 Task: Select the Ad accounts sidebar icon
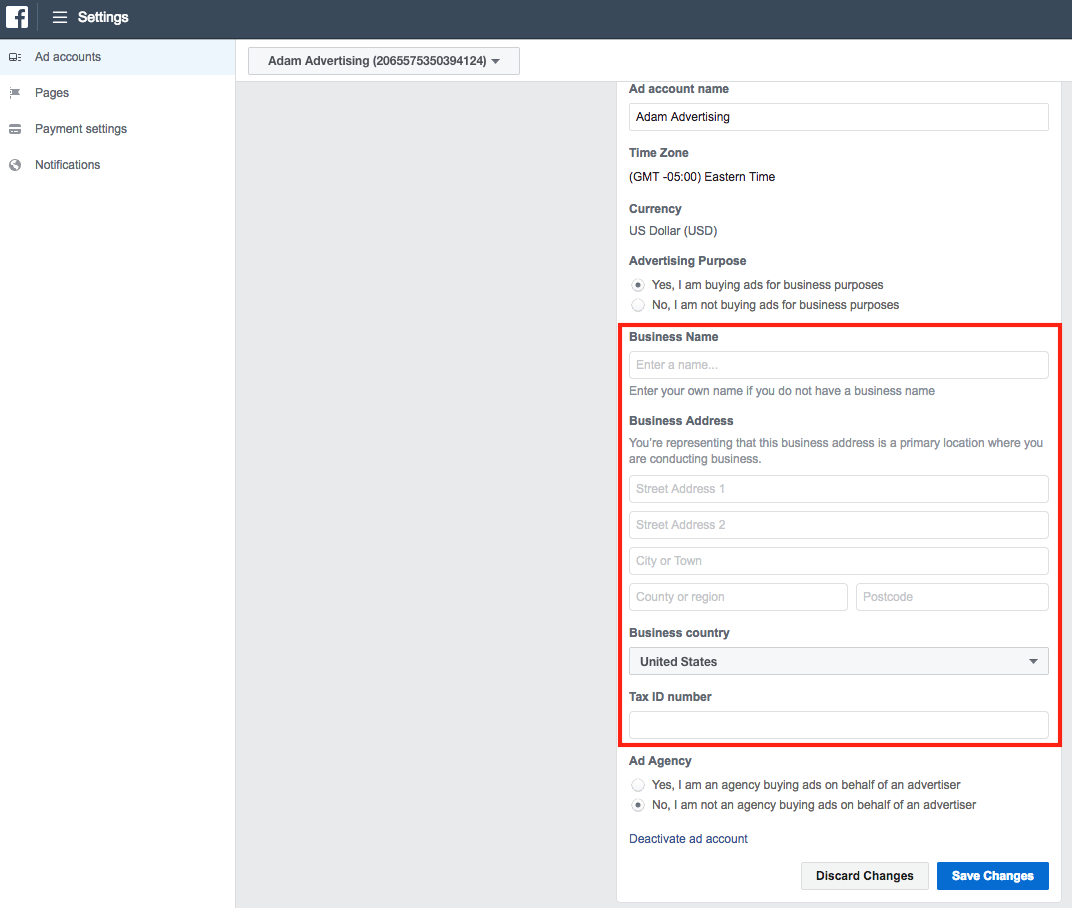[x=16, y=57]
